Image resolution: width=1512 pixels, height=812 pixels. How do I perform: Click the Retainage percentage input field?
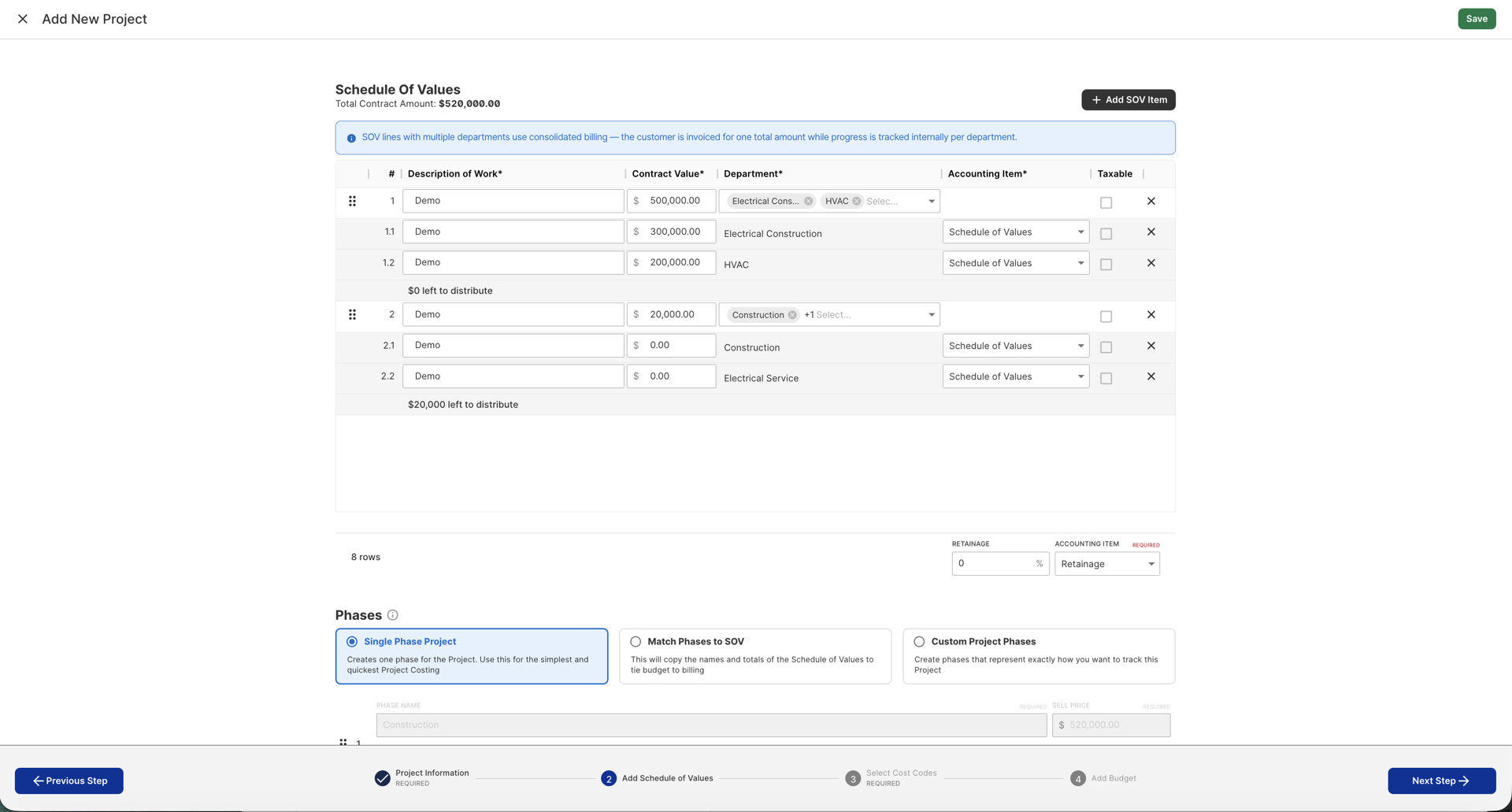(1000, 564)
